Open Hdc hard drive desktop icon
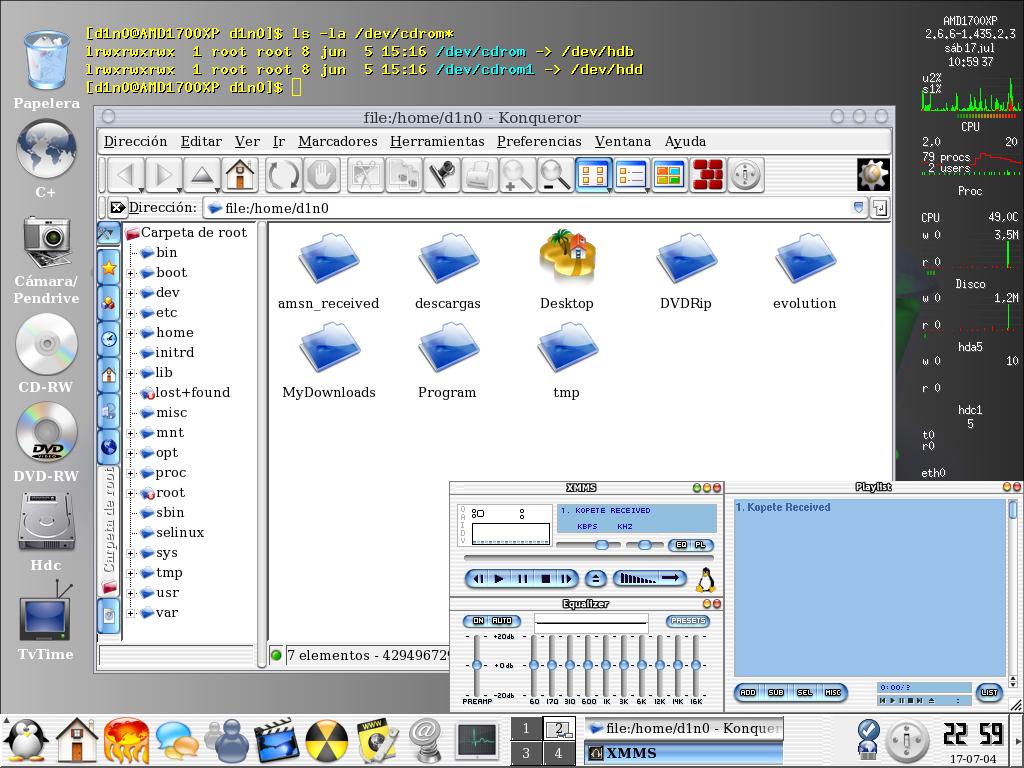1024x768 pixels. tap(46, 532)
